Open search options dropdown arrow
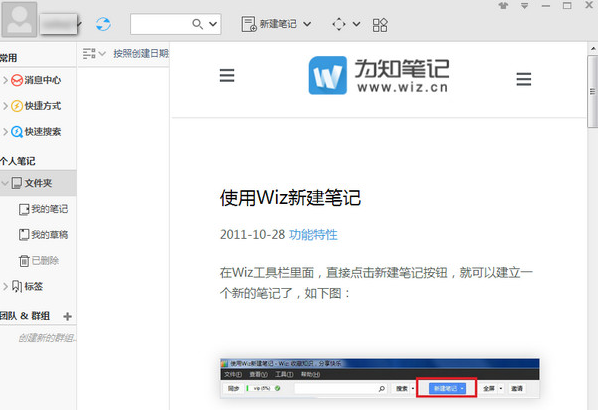This screenshot has width=605, height=410. 213,24
